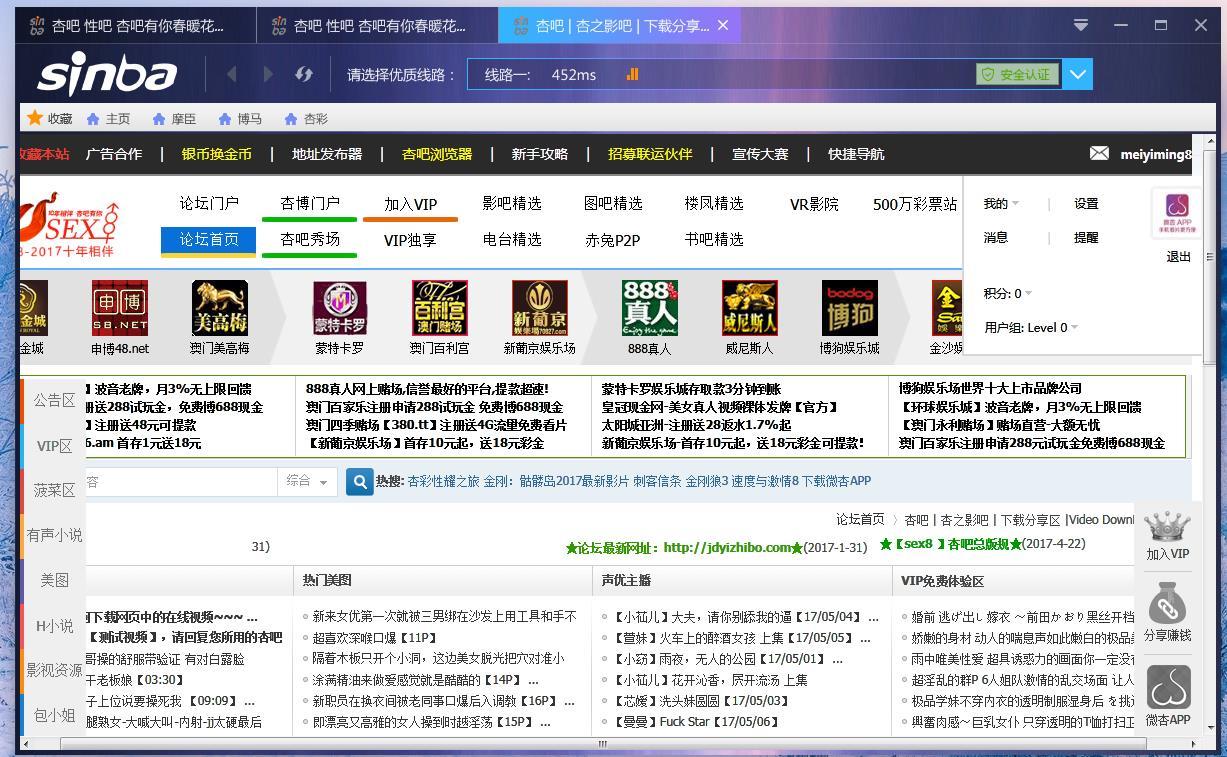Open the 影吧精选 menu item
The width and height of the screenshot is (1227, 757).
pyautogui.click(x=512, y=204)
